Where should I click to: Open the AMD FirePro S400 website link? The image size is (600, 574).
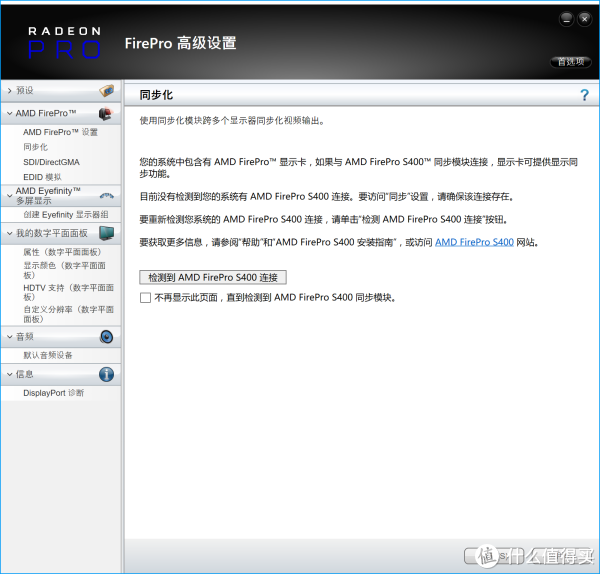coord(474,242)
